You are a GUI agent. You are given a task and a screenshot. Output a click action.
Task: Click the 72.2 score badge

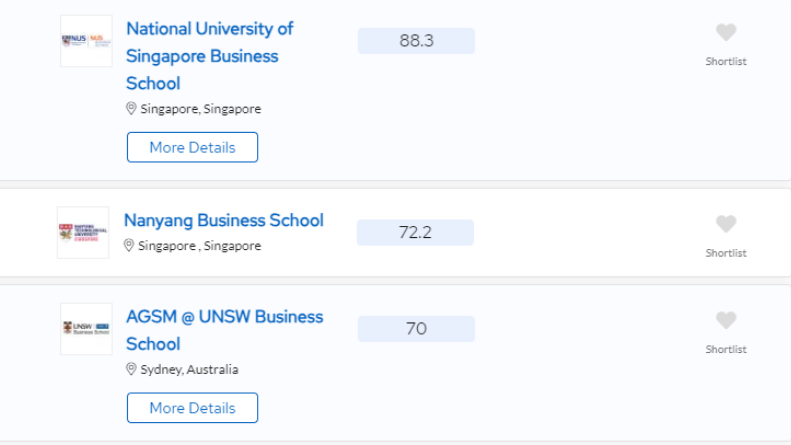tap(415, 233)
